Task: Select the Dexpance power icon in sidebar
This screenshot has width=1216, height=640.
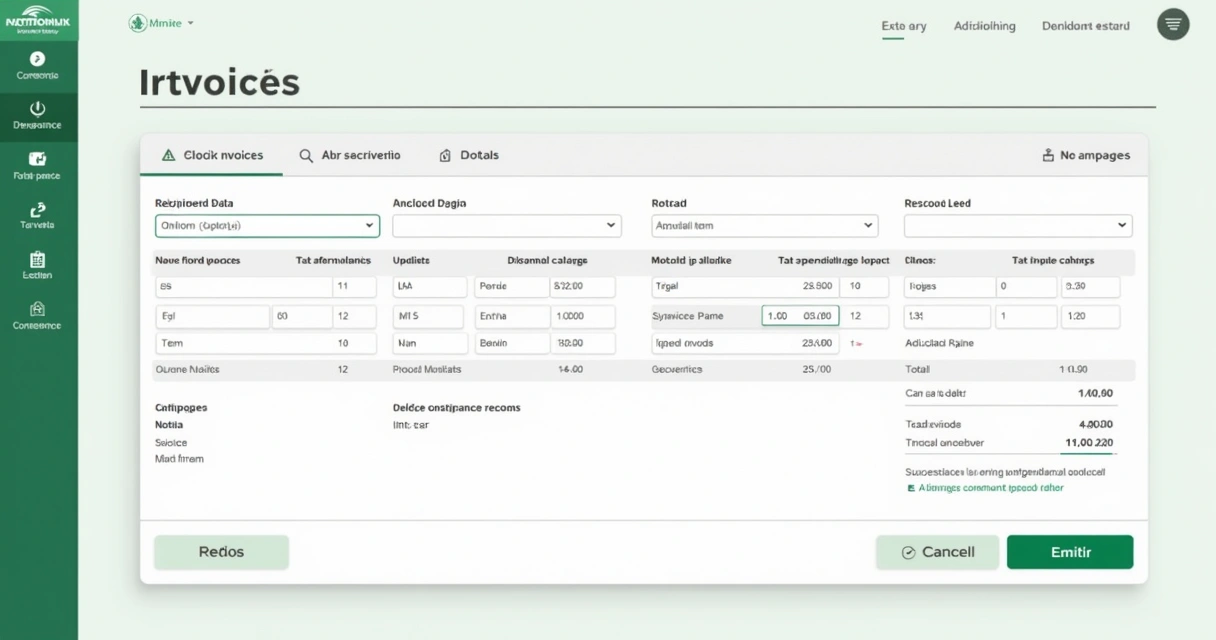Action: click(x=38, y=108)
